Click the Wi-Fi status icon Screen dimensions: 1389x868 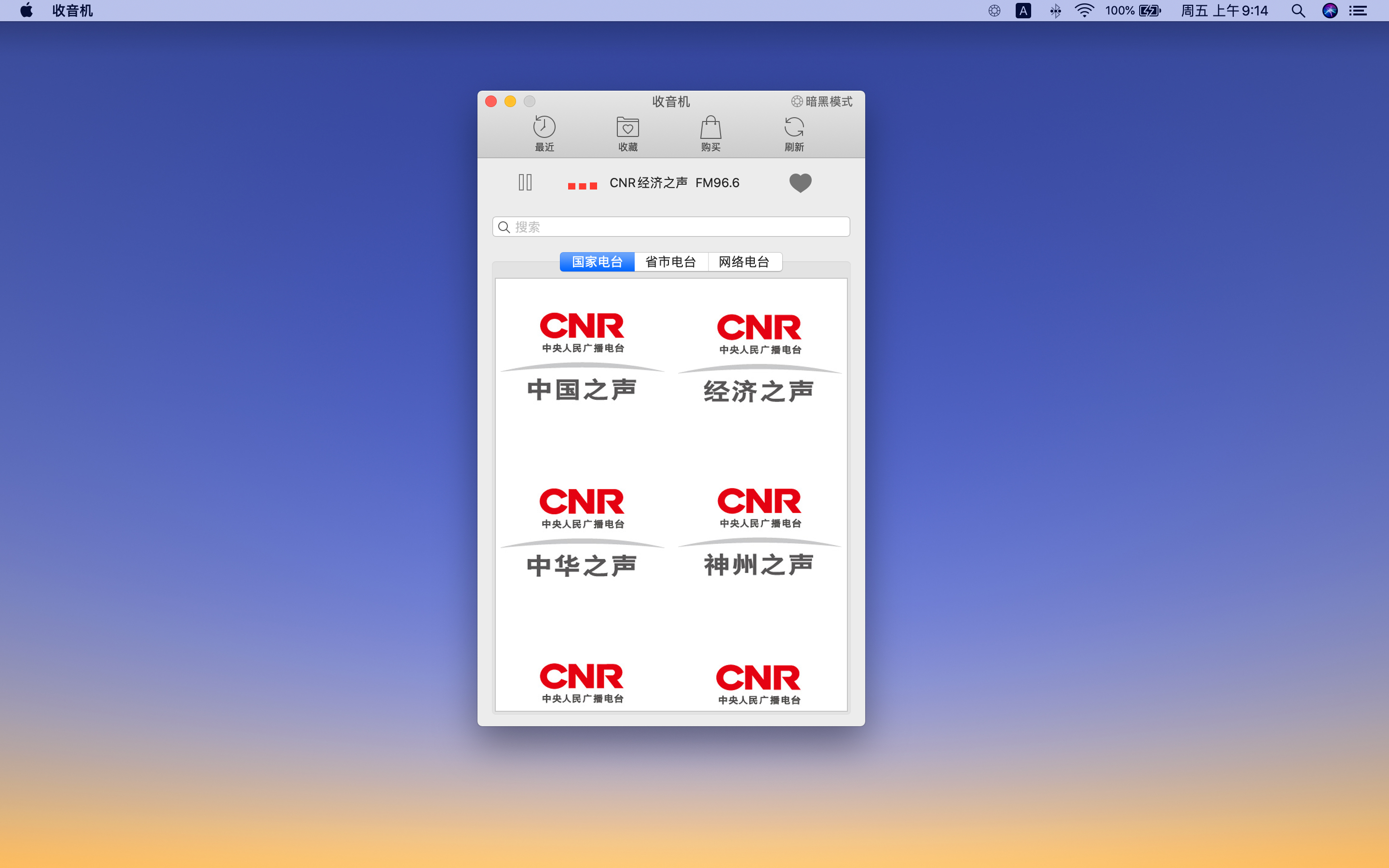[x=1084, y=10]
